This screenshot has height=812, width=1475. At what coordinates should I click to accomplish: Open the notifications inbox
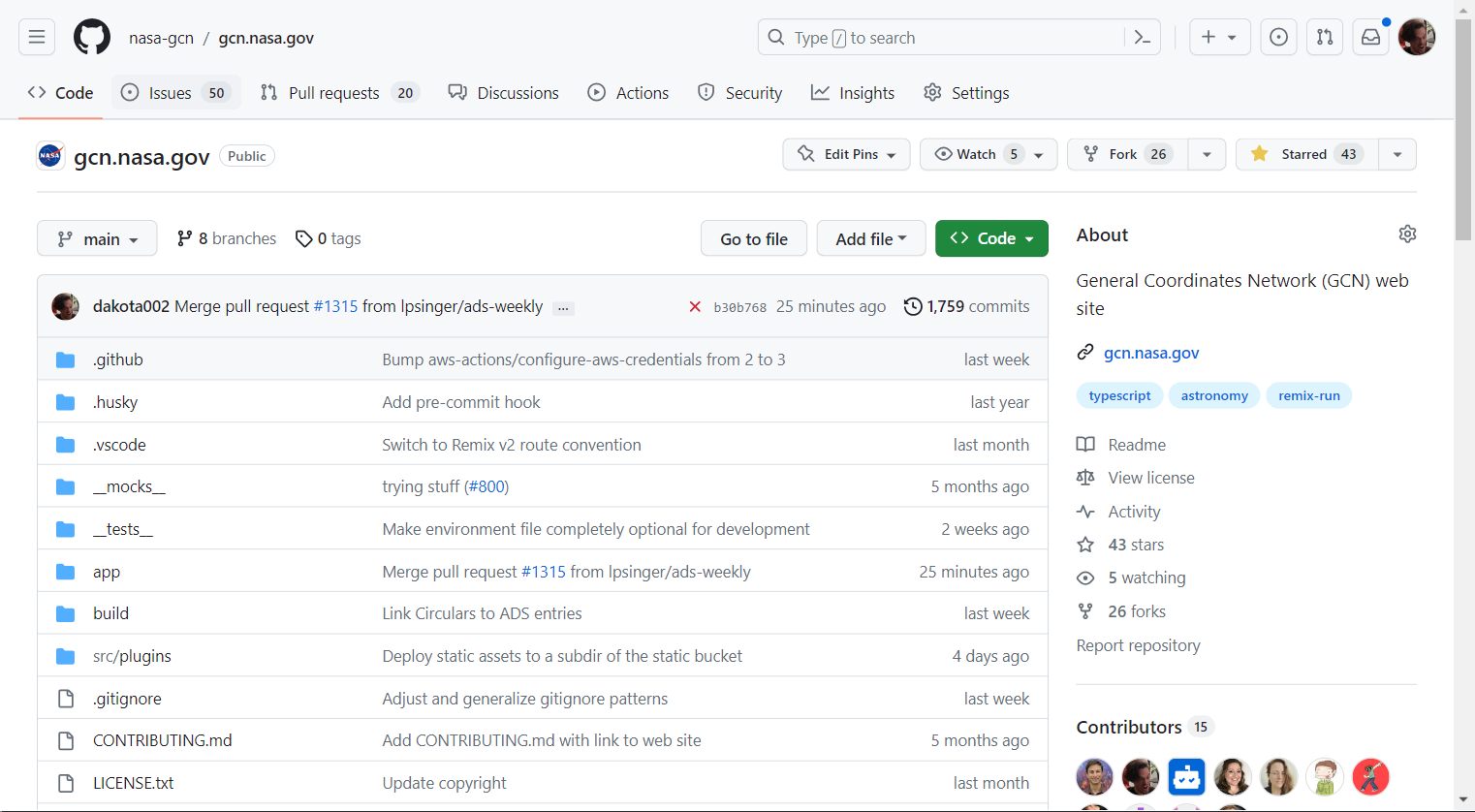point(1371,37)
